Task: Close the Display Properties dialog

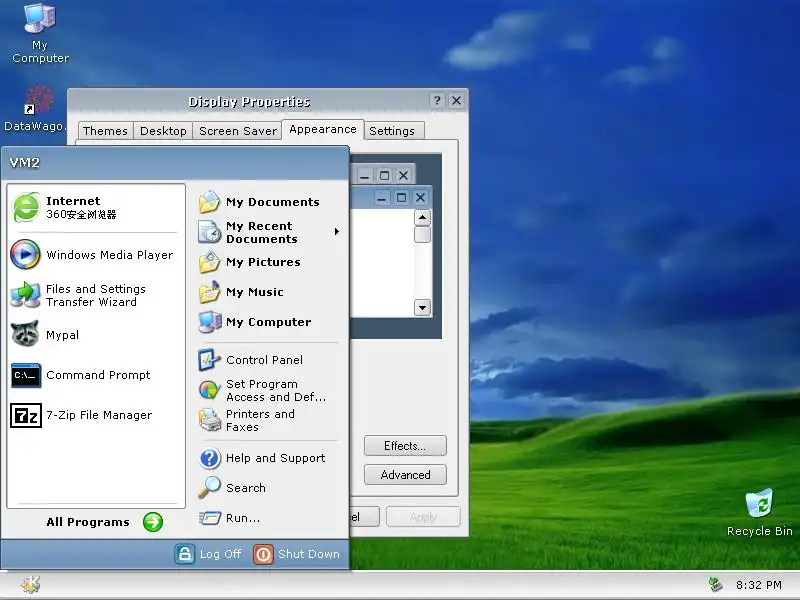Action: pos(456,101)
